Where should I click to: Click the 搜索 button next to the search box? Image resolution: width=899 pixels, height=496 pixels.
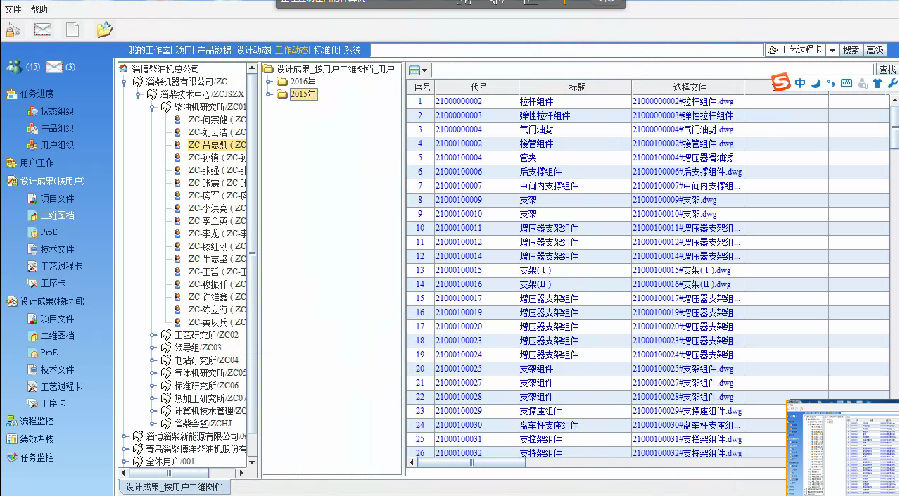pyautogui.click(x=850, y=49)
